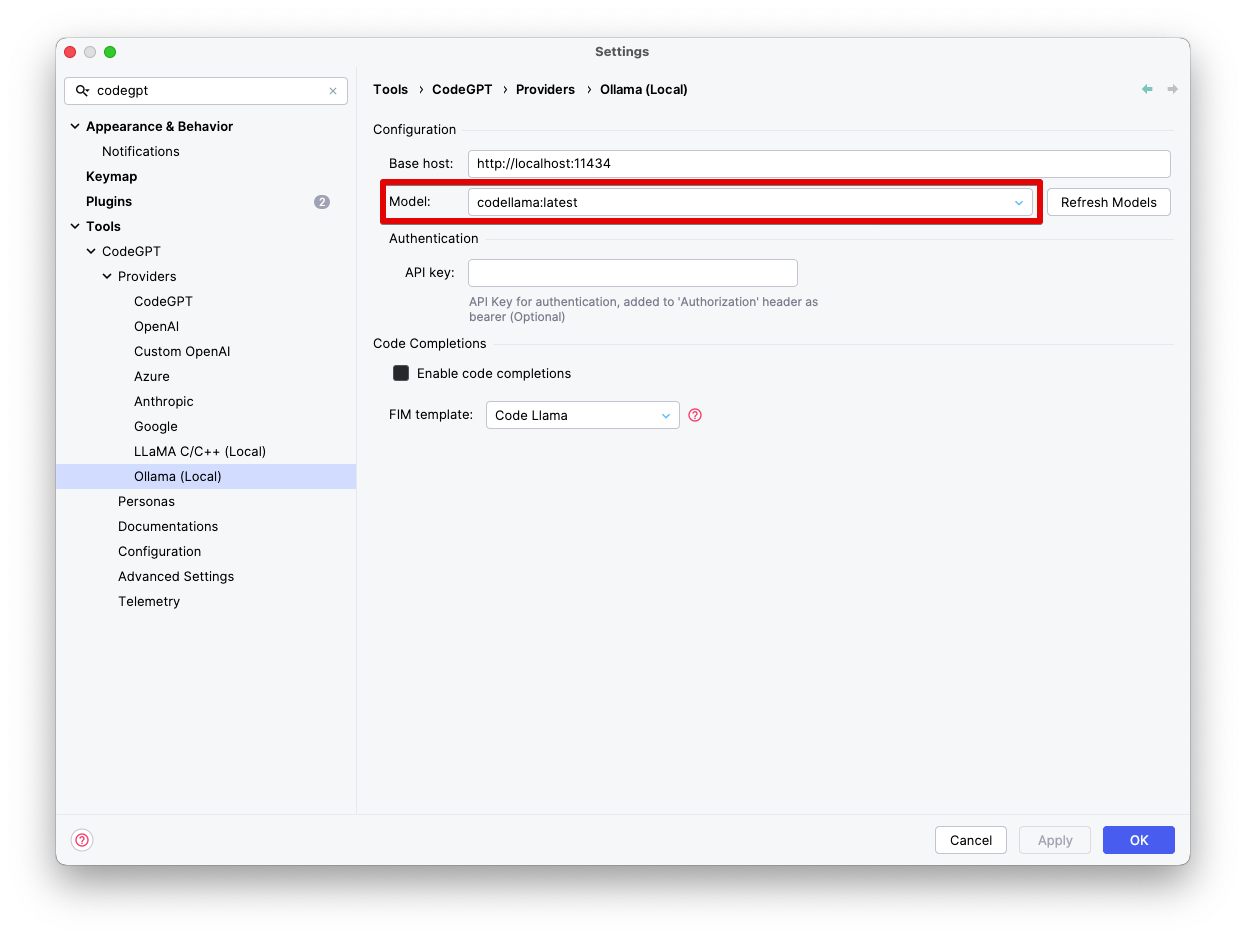Open Personas settings

point(146,502)
